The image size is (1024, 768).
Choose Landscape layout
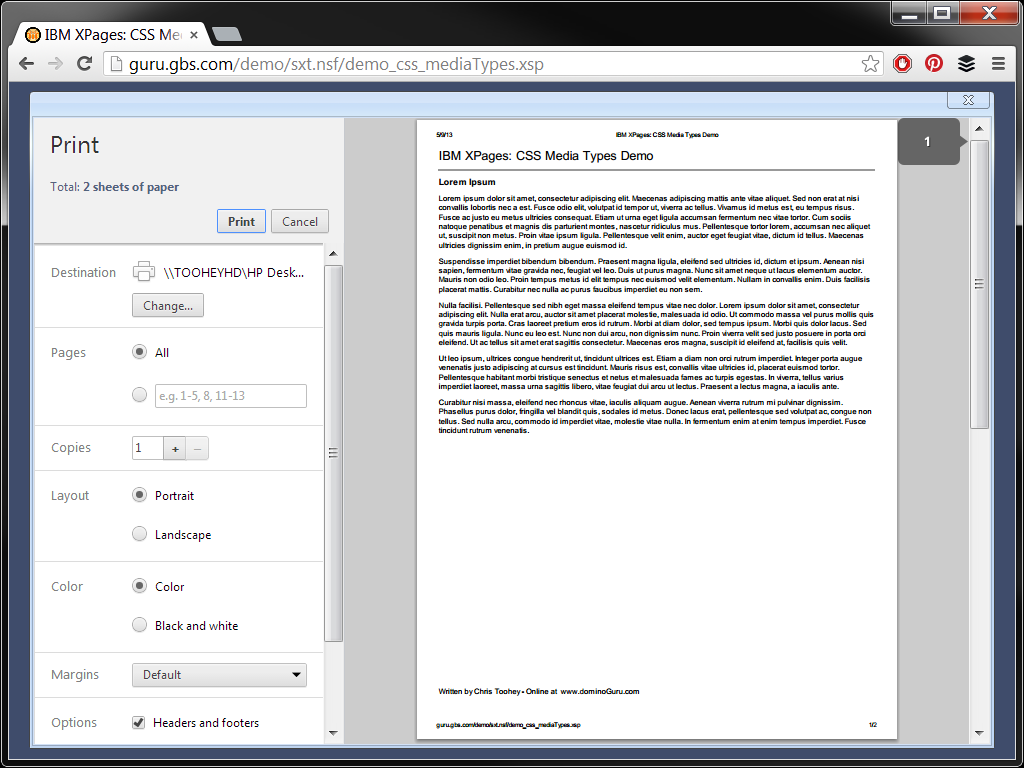coord(139,534)
